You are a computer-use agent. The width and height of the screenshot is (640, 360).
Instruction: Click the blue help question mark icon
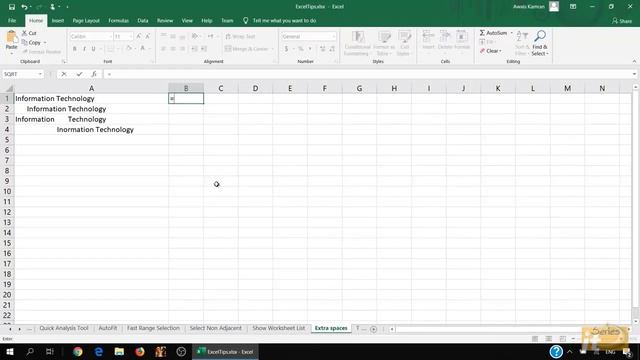click(x=556, y=351)
